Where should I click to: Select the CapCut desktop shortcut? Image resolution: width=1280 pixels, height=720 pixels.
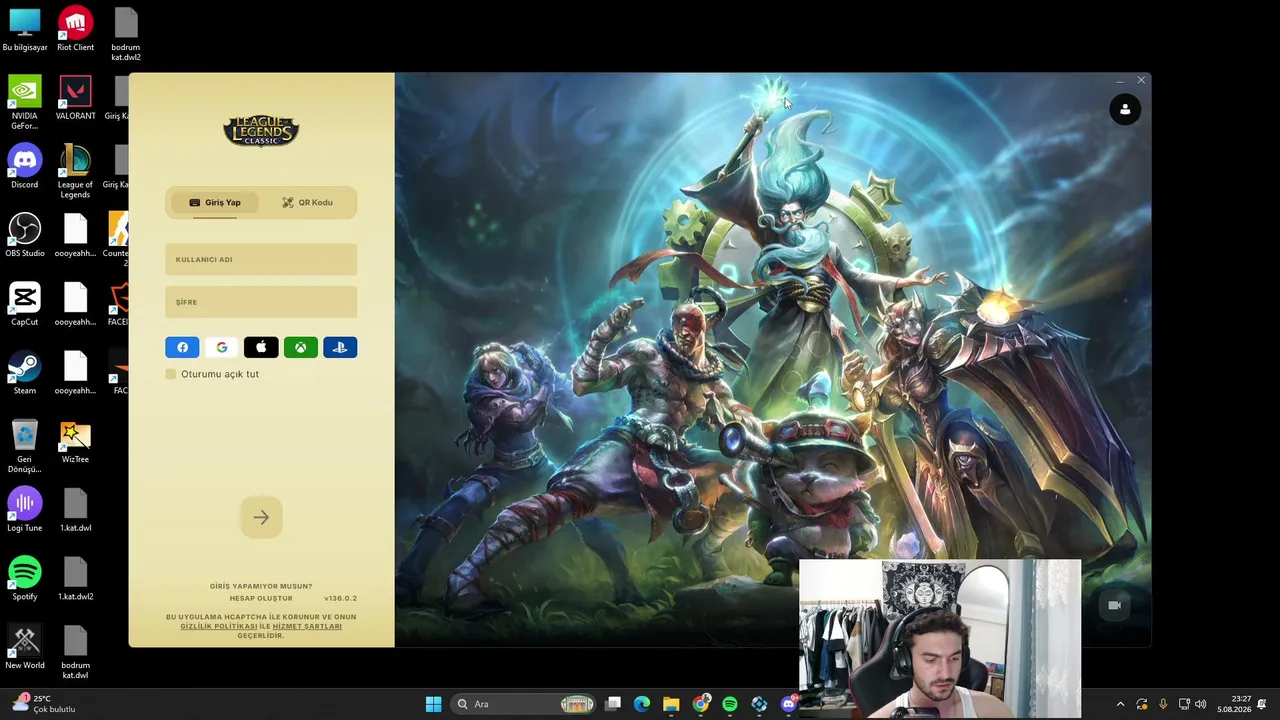pyautogui.click(x=25, y=304)
